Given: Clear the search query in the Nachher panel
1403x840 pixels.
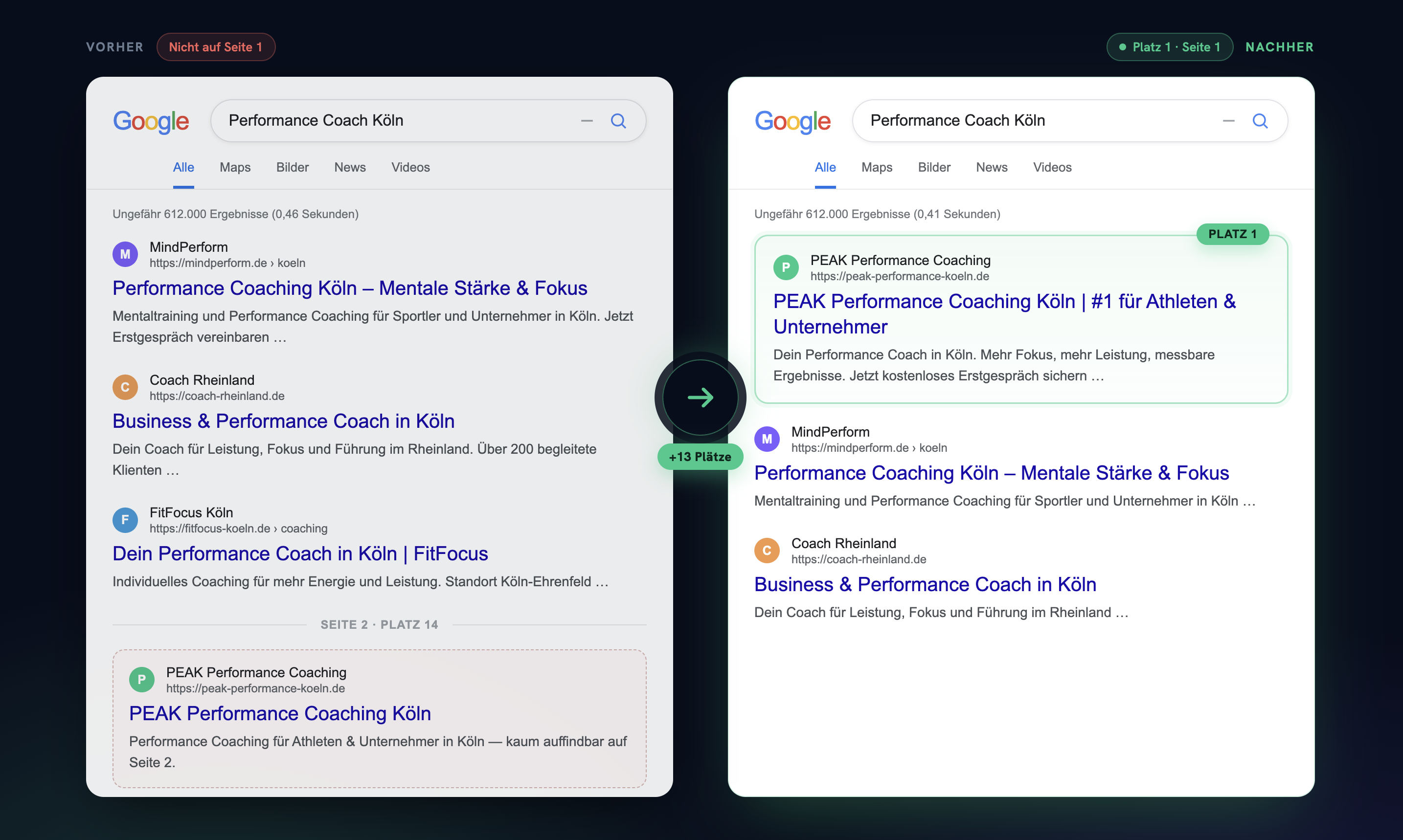Looking at the screenshot, I should [1229, 121].
